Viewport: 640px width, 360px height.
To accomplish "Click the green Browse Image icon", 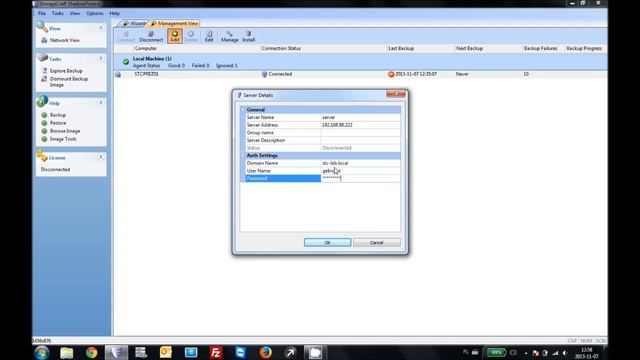I will tap(44, 131).
